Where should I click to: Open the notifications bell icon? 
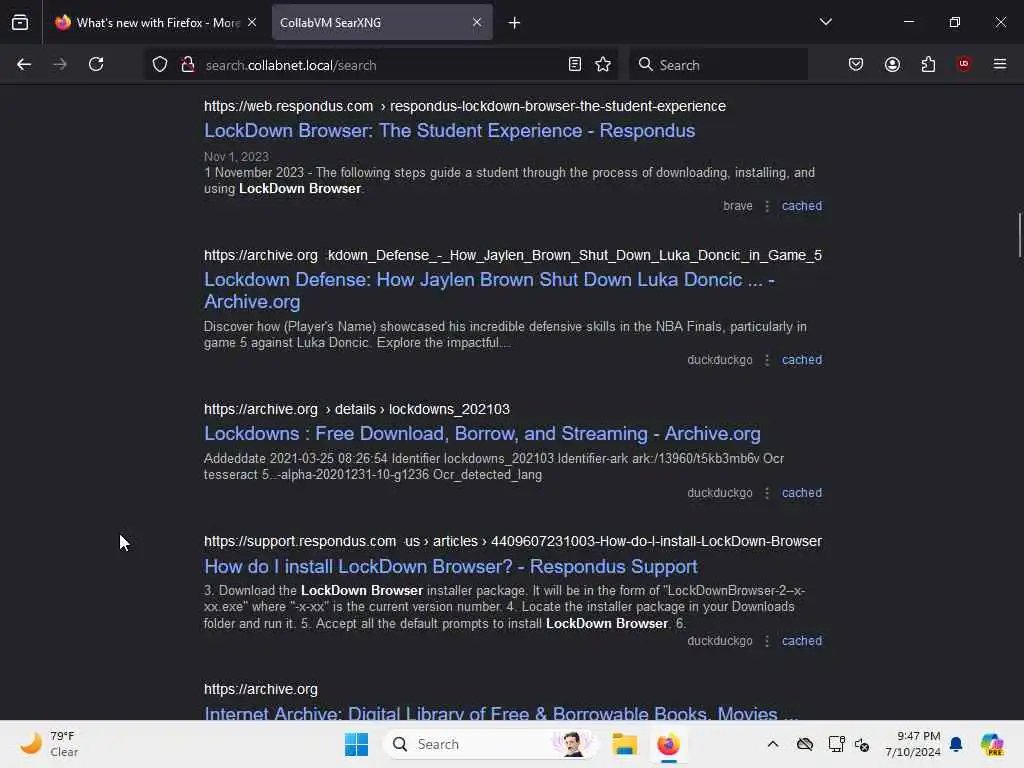pos(956,744)
